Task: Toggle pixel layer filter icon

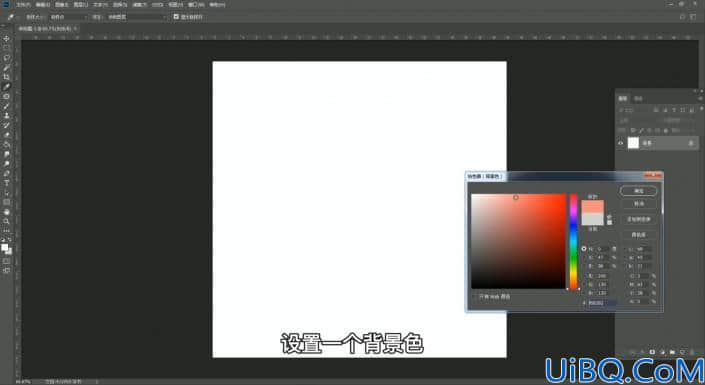Action: pos(656,110)
